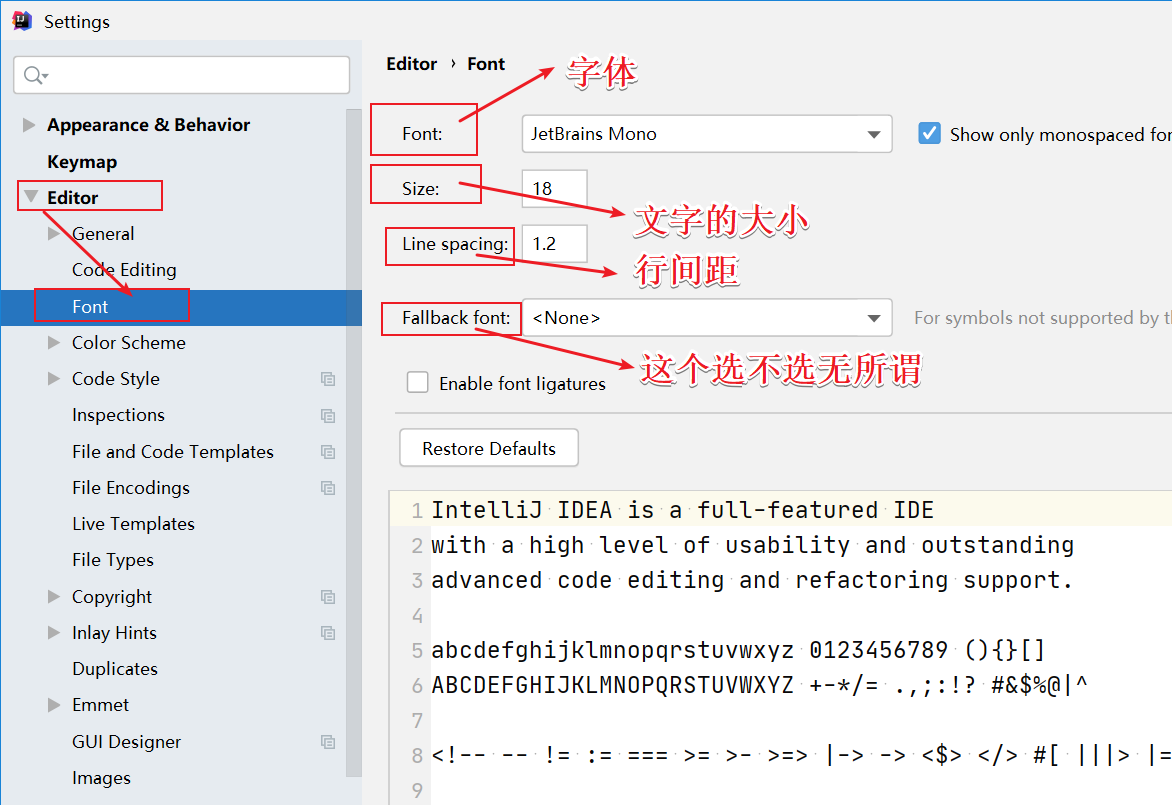Click the project-level icon beside GUI Designer
The image size is (1172, 805).
coord(327,742)
